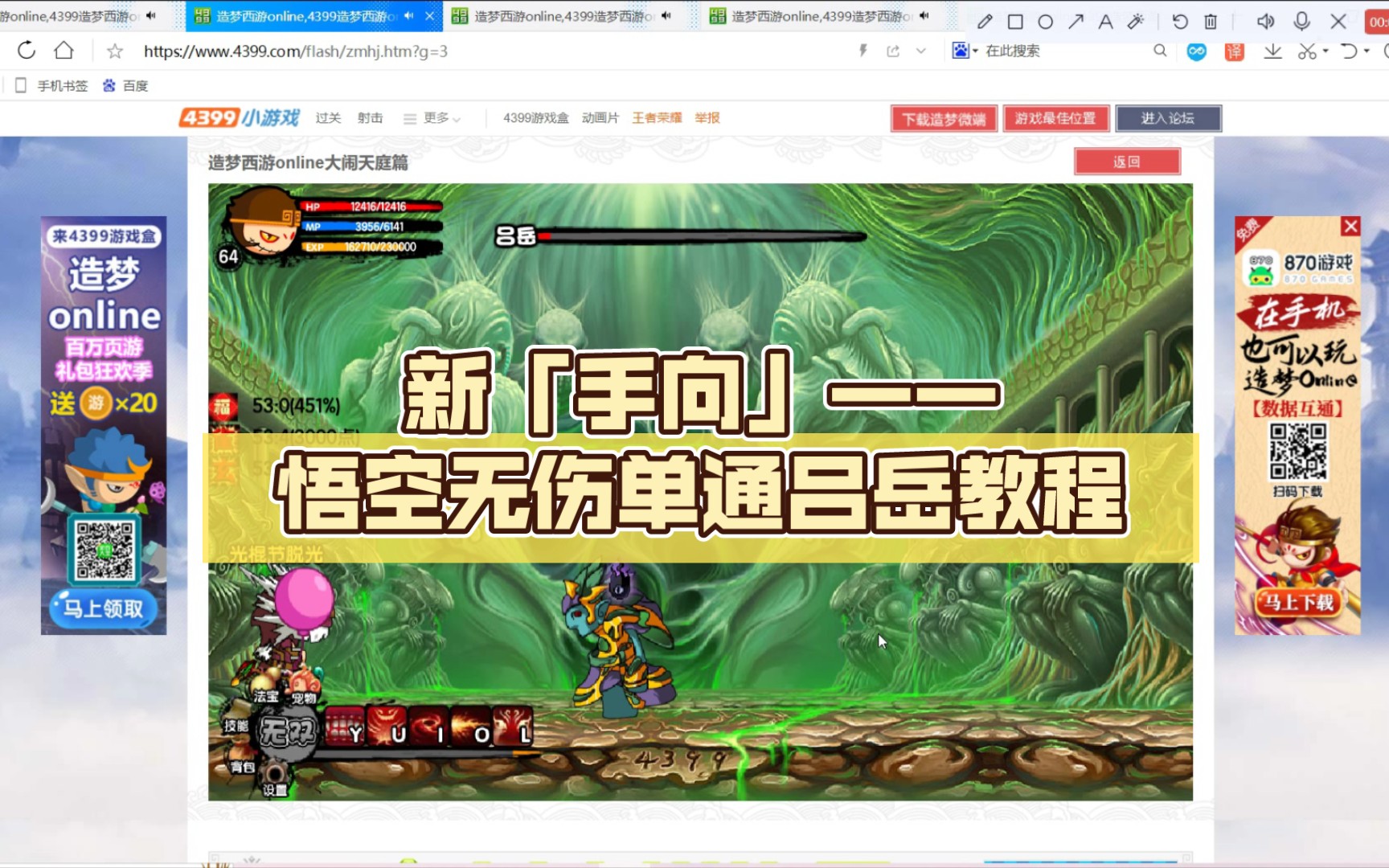Close the right 870游戏 ad
The image size is (1389, 868).
click(1350, 227)
